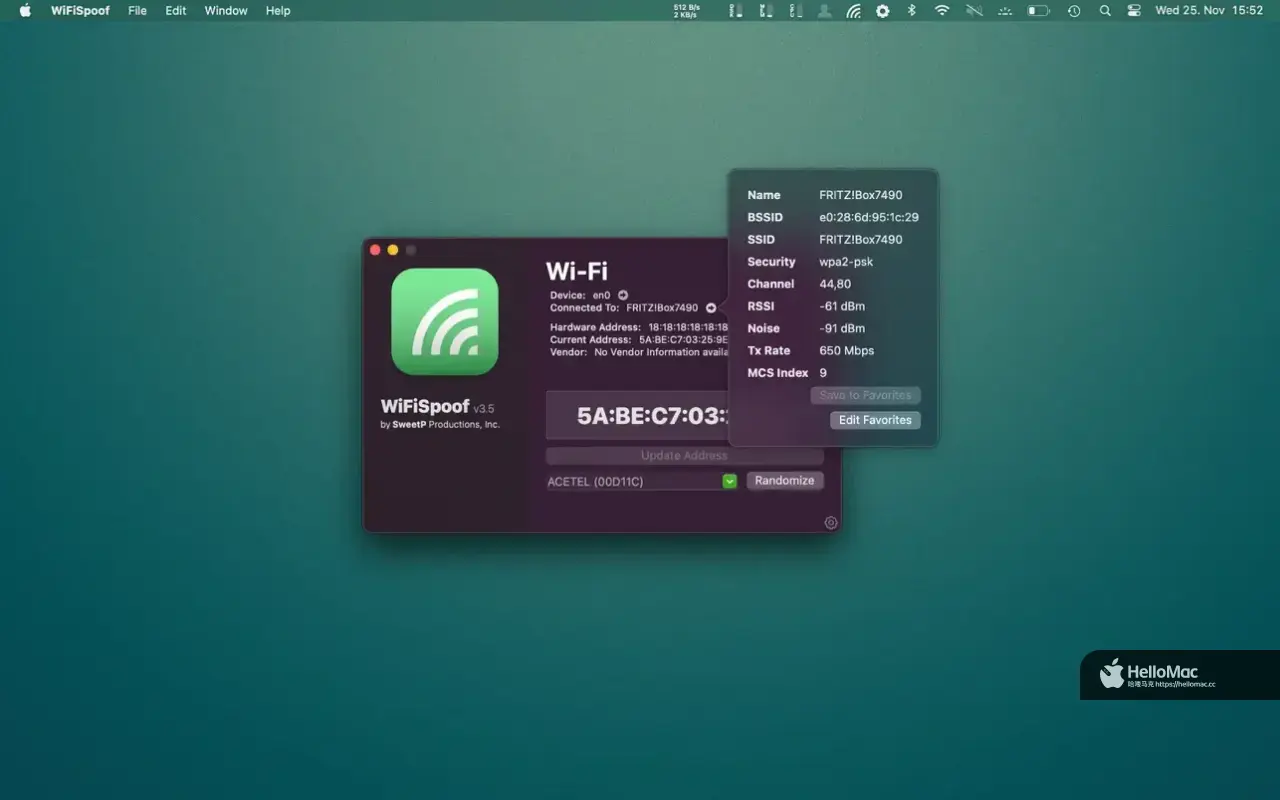The width and height of the screenshot is (1280, 800).
Task: Click the Update Address button
Action: (684, 456)
